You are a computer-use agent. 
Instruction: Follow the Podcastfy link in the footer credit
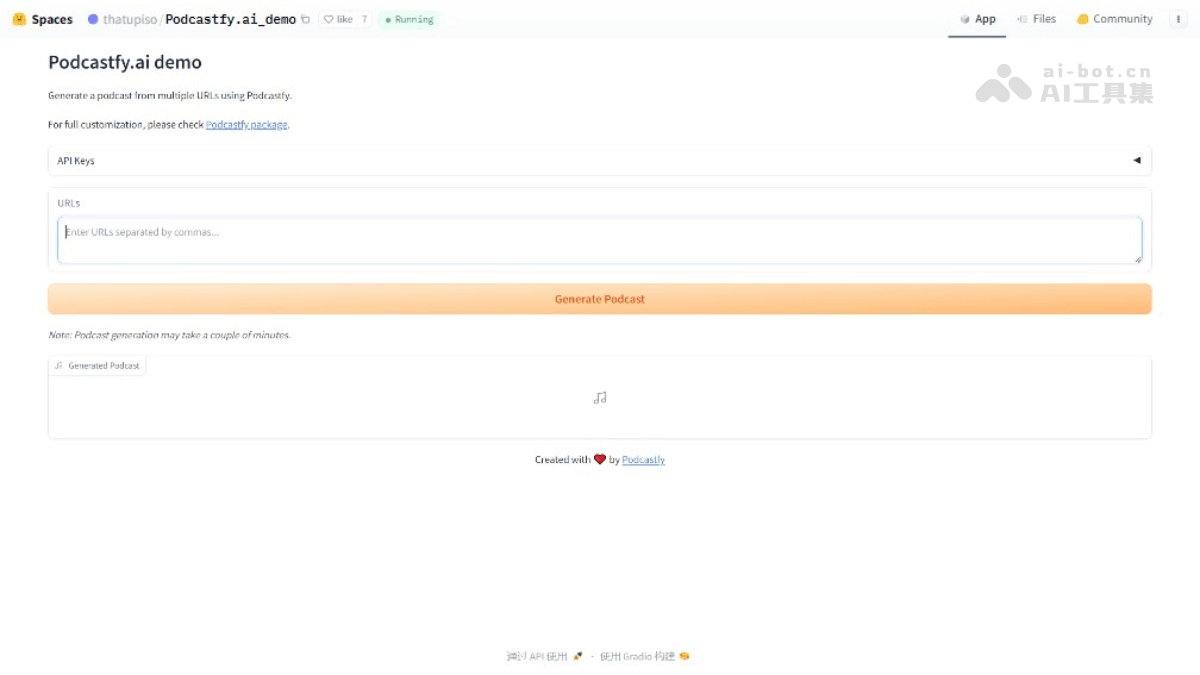click(643, 460)
